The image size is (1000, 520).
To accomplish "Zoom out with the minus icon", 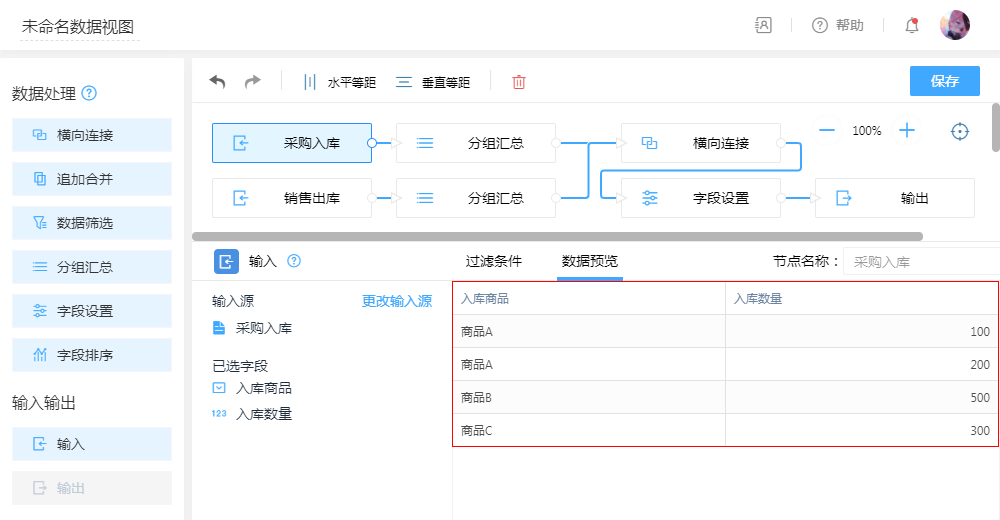I will point(827,130).
